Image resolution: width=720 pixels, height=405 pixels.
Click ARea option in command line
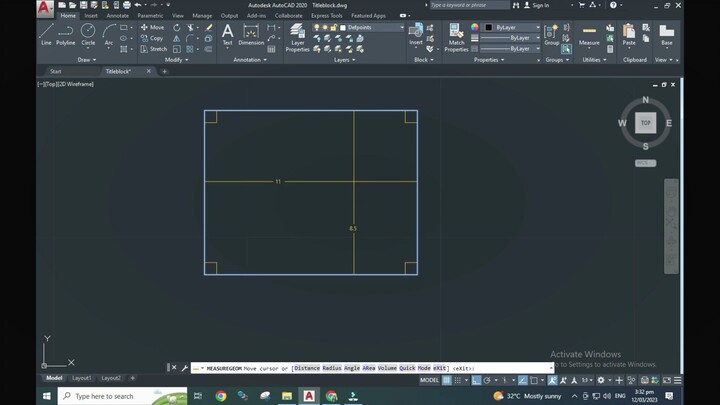coord(369,368)
